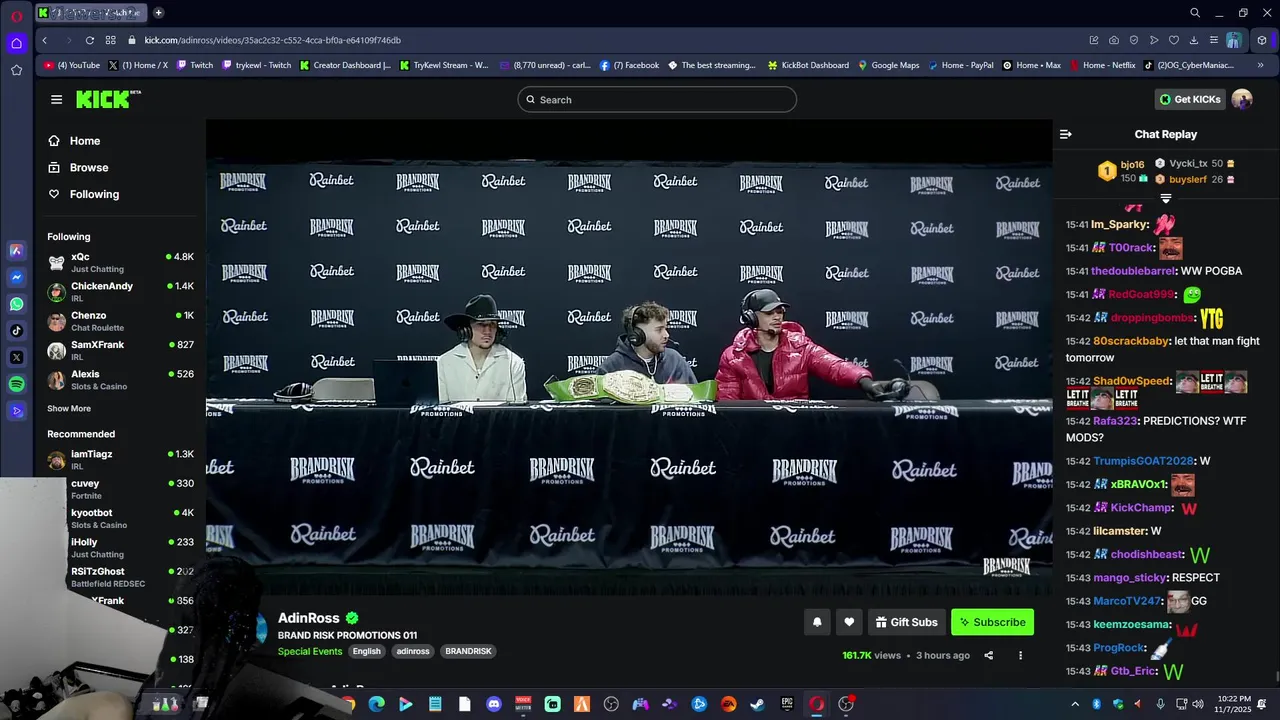Click the AdinRoss channel name
This screenshot has width=1280, height=720.
(308, 618)
